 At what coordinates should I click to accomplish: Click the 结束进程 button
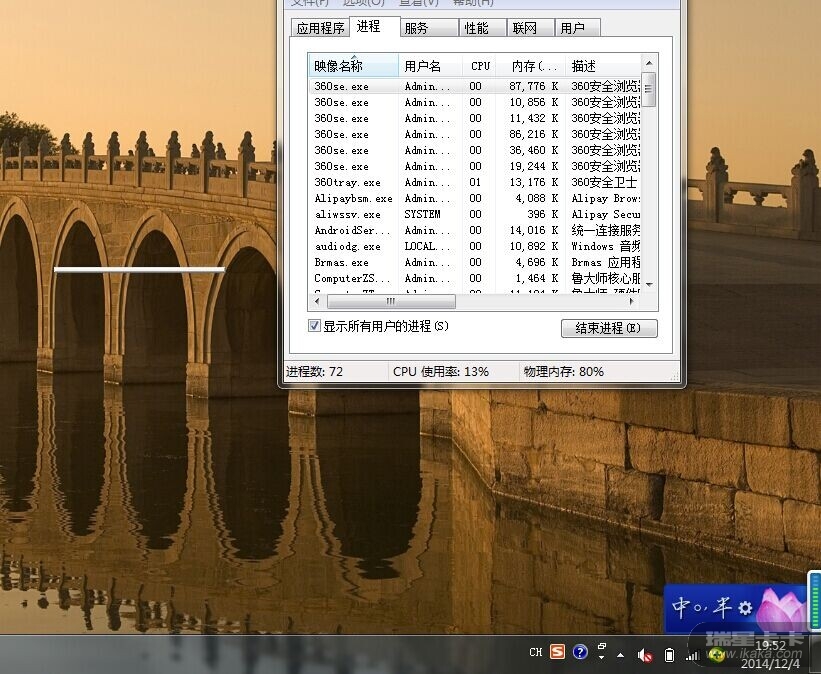tap(609, 328)
